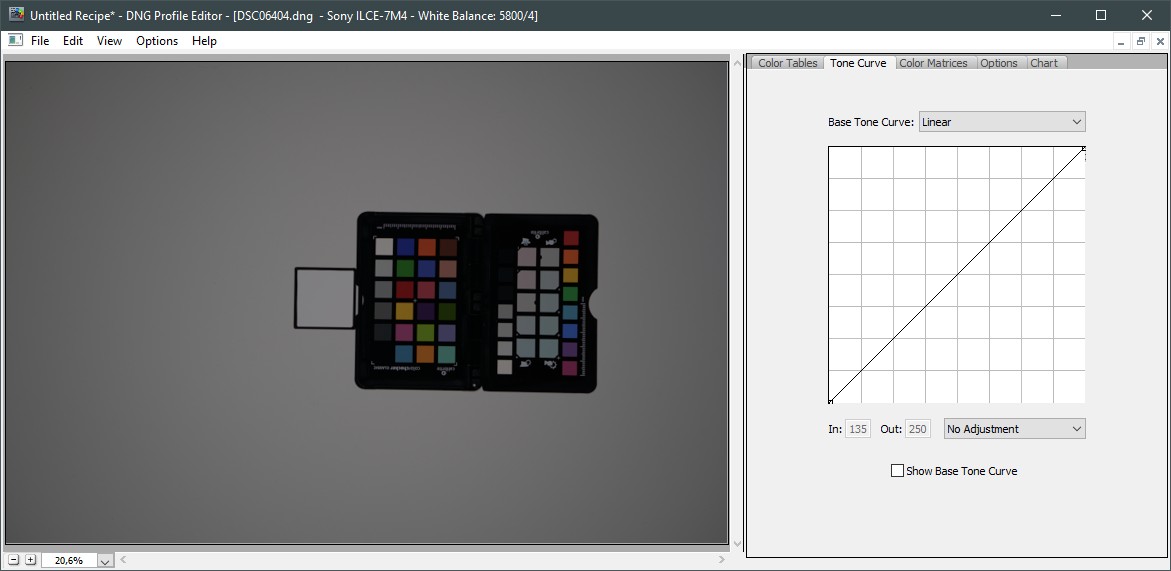
Task: Switch to the Color Tables tab
Action: (x=787, y=63)
